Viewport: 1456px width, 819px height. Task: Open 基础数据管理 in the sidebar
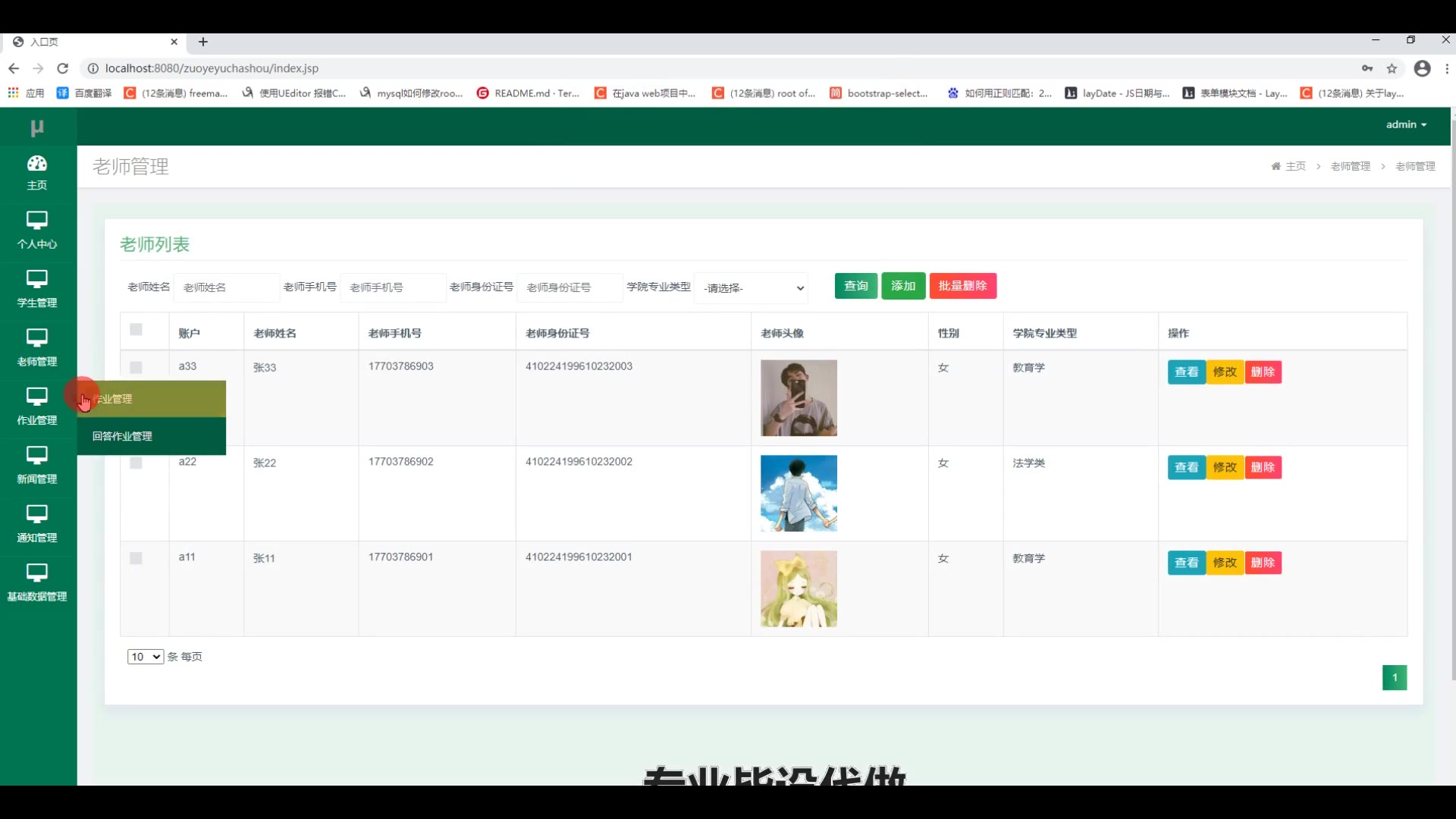pyautogui.click(x=36, y=582)
